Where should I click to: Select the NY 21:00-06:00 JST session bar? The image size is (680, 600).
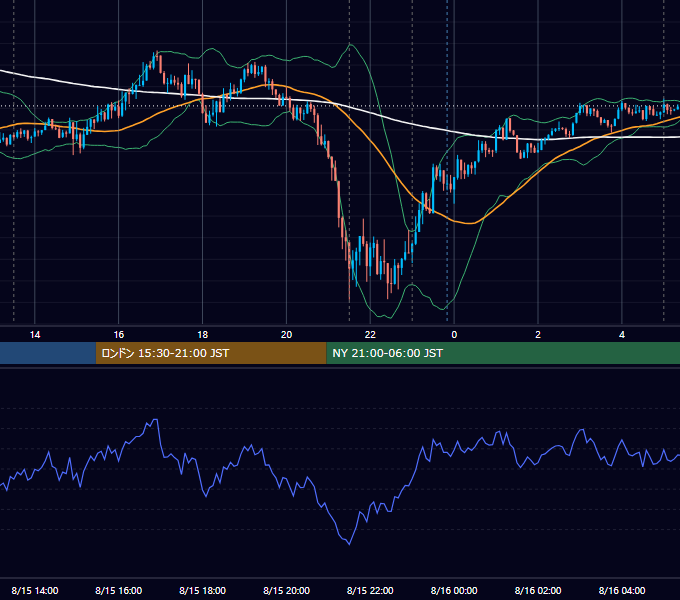(x=503, y=353)
